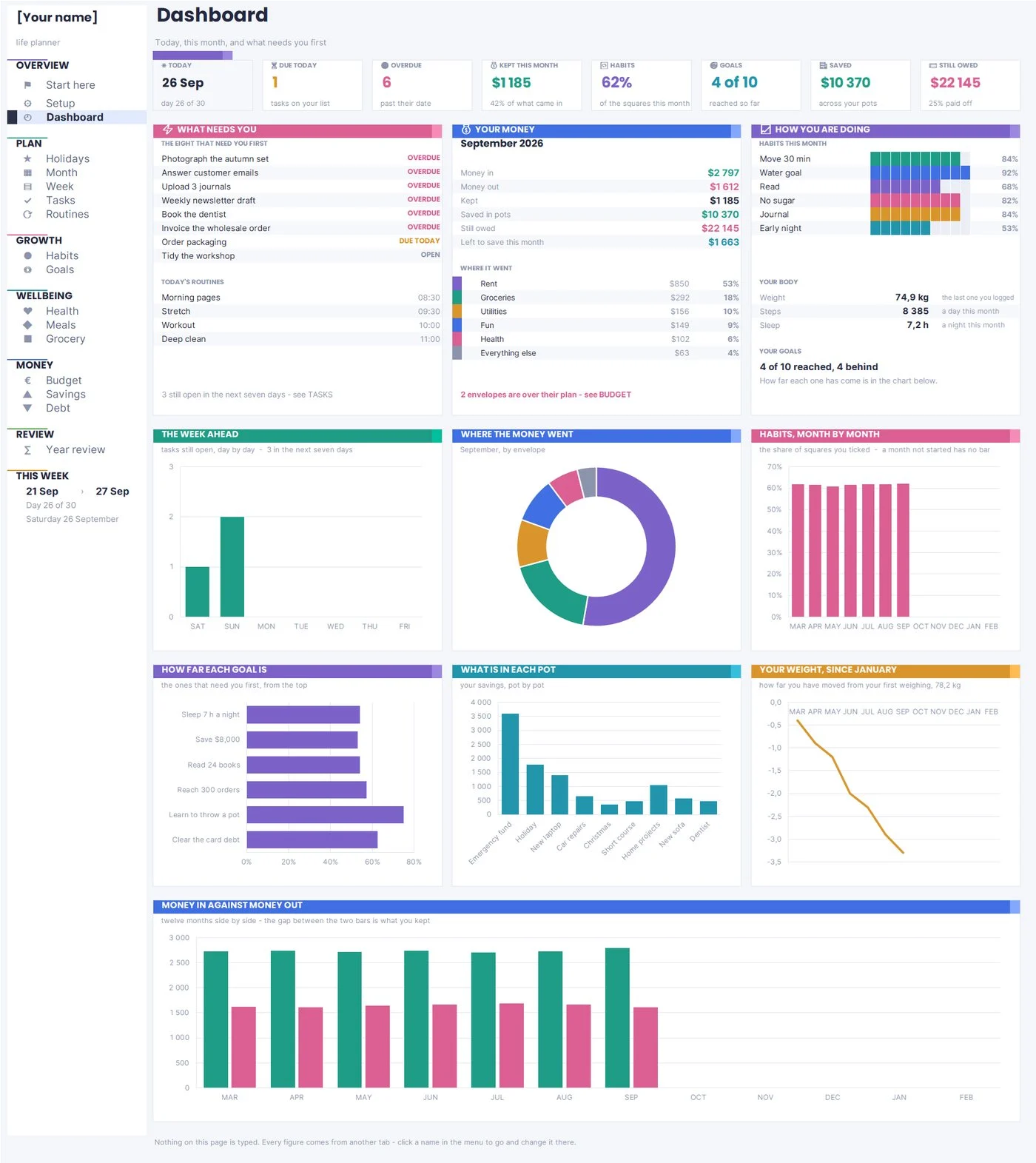1036x1163 pixels.
Task: Click the 'Sleep 7 h a night' goal label
Action: [x=210, y=715]
